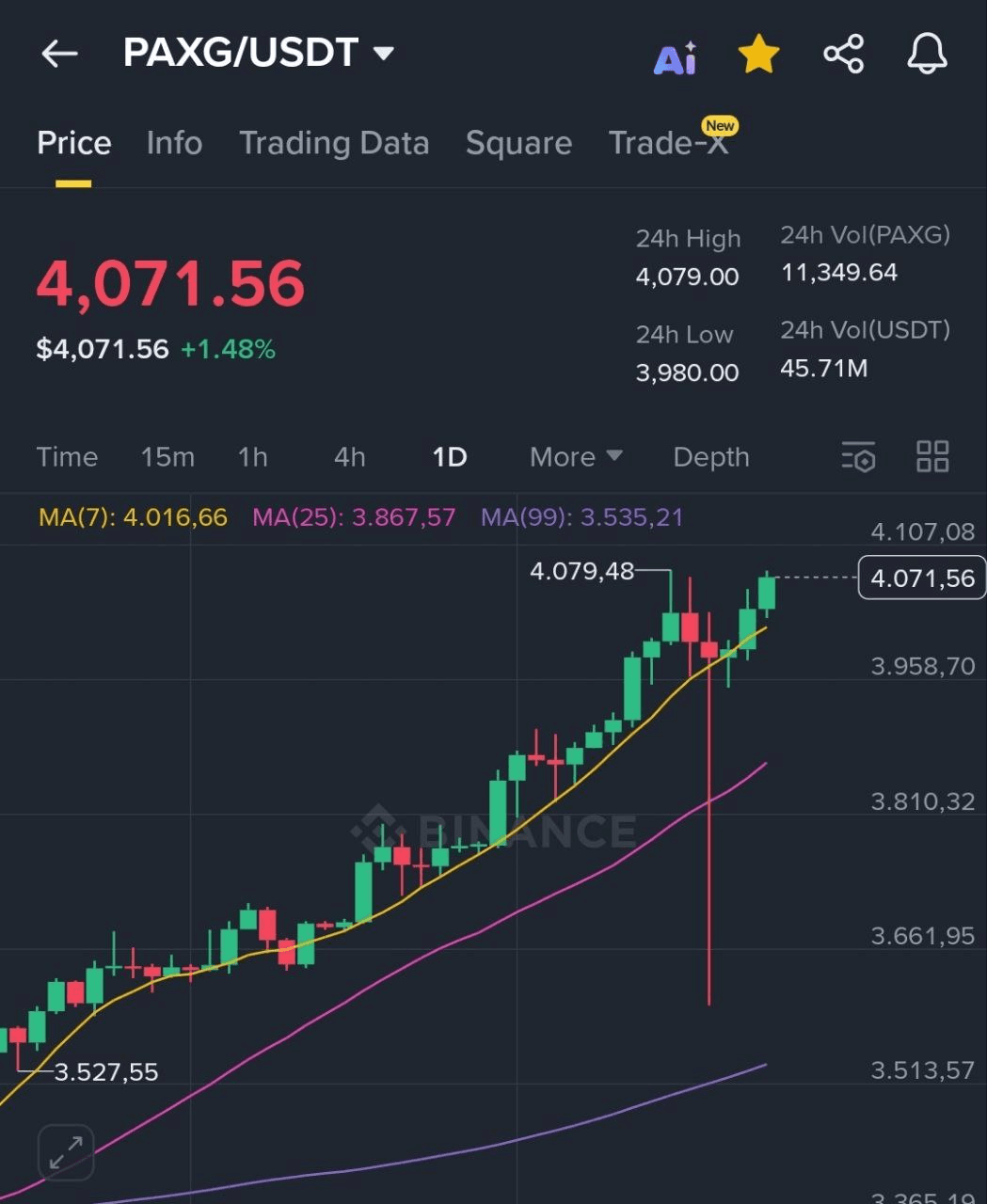987x1204 pixels.
Task: Select the 4h timeframe
Action: [349, 457]
